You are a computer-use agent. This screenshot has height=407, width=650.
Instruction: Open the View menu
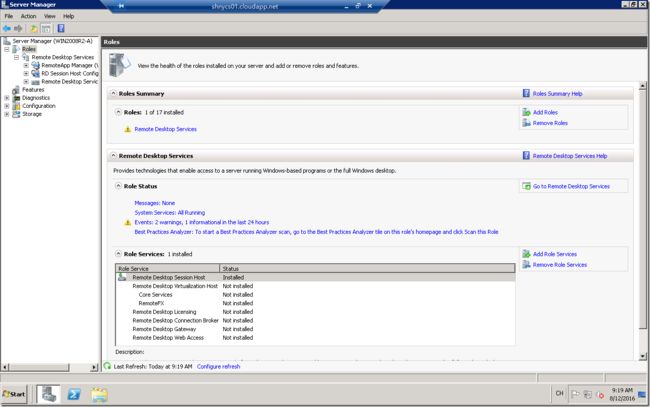(50, 16)
